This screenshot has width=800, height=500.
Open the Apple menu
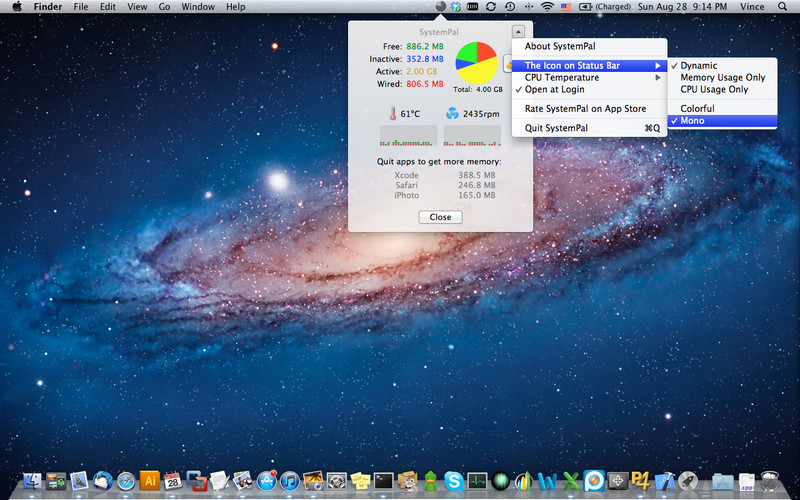(x=17, y=7)
